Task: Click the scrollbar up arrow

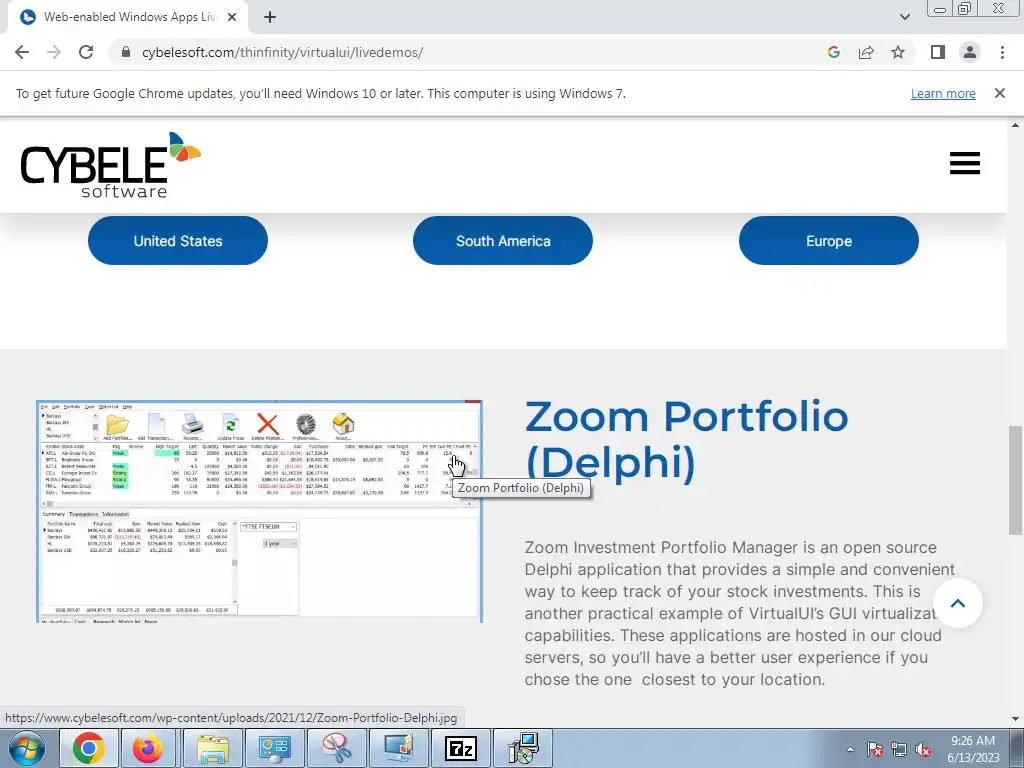Action: (1015, 125)
